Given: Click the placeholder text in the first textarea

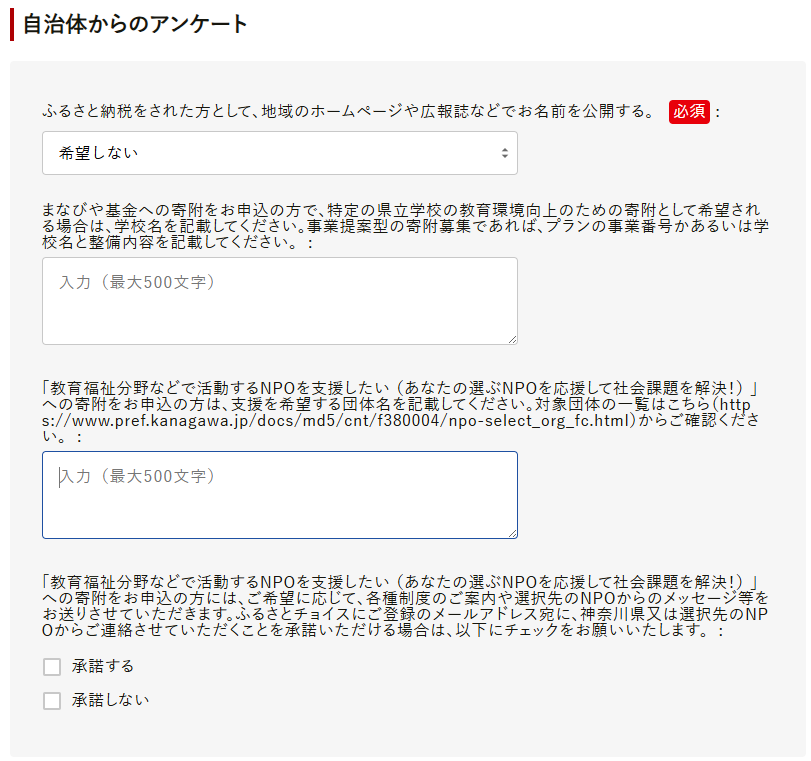Looking at the screenshot, I should (x=137, y=283).
